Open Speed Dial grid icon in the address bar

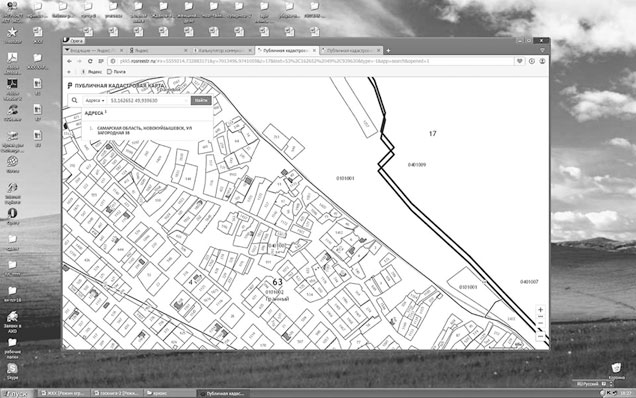101,61
